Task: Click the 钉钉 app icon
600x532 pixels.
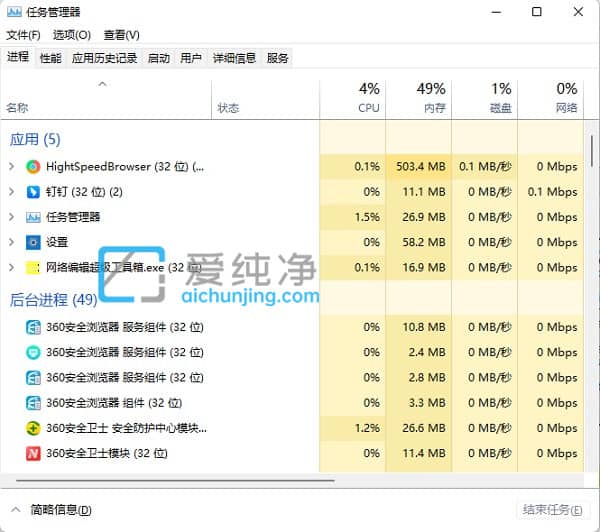Action: (33, 192)
